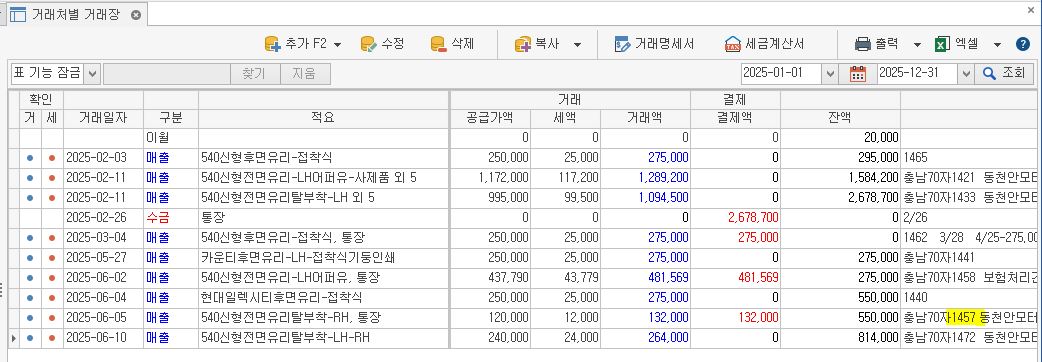Click the 1,289,200 transaction amount
This screenshot has height=362, width=1042.
tap(645, 178)
